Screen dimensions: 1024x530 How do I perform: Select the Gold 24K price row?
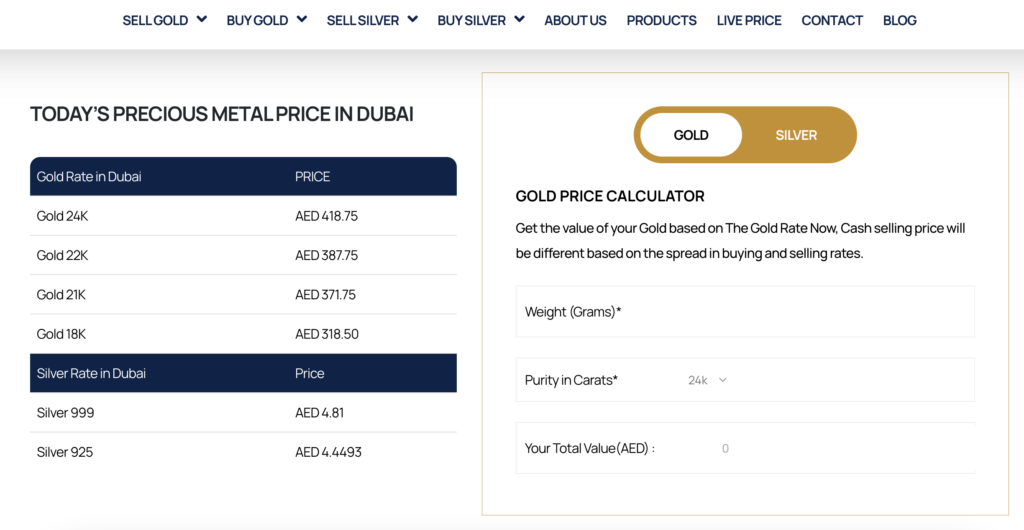tap(243, 215)
